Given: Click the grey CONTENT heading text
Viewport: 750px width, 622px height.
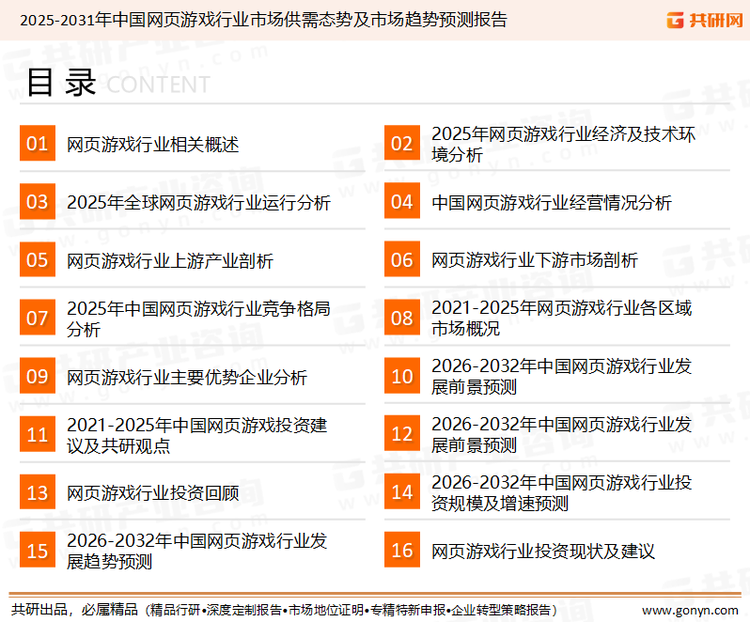Looking at the screenshot, I should pos(158,85).
